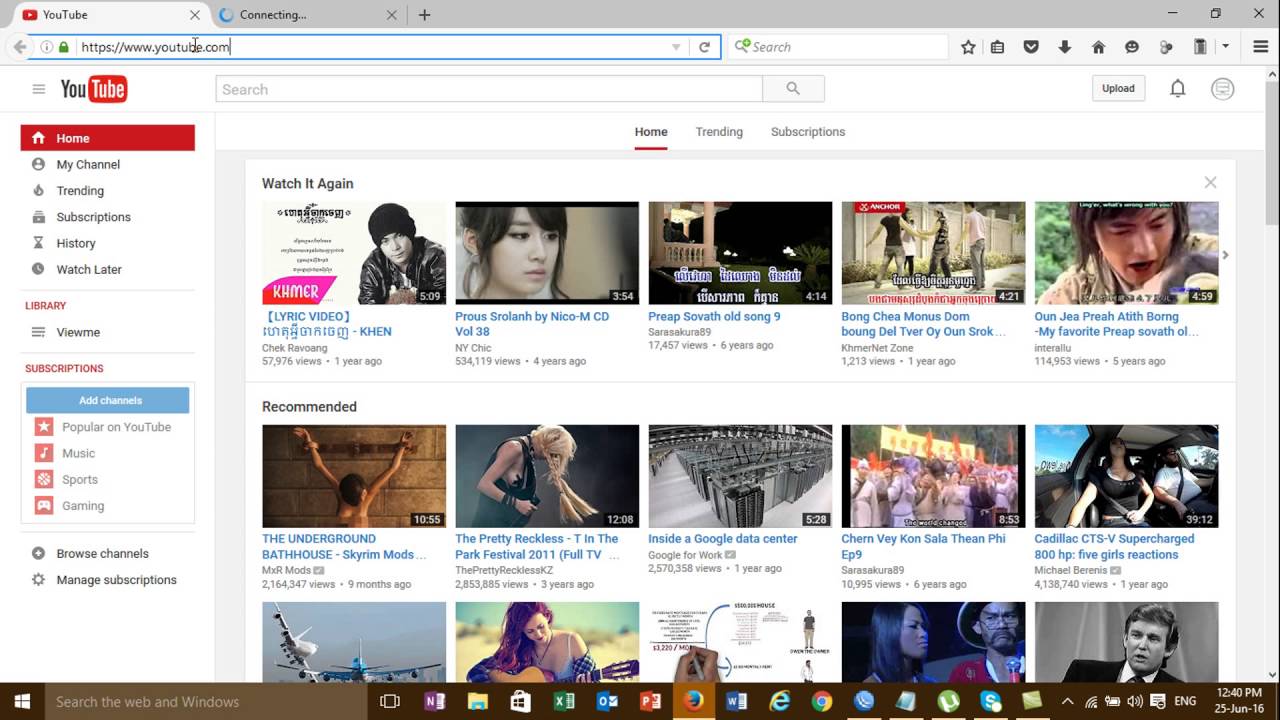This screenshot has height=720, width=1280.
Task: Go back with Firefox back arrow
Action: pyautogui.click(x=20, y=47)
